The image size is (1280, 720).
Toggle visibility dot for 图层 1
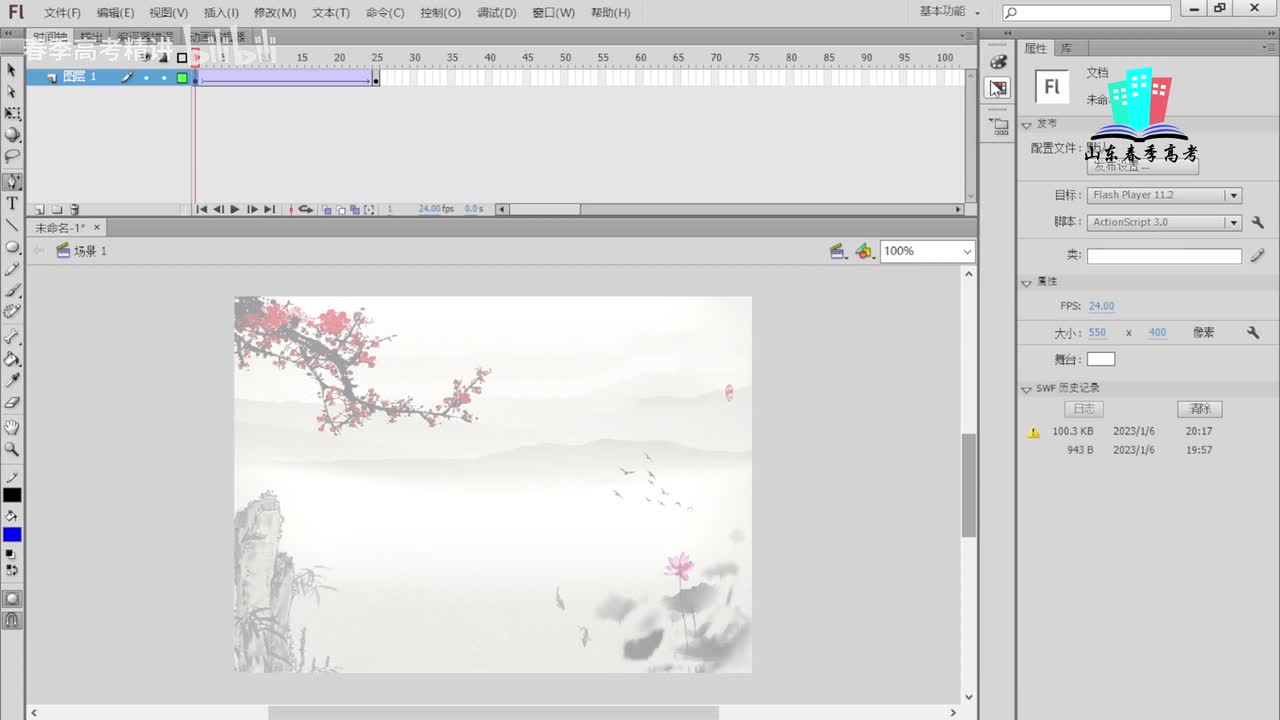click(x=146, y=77)
